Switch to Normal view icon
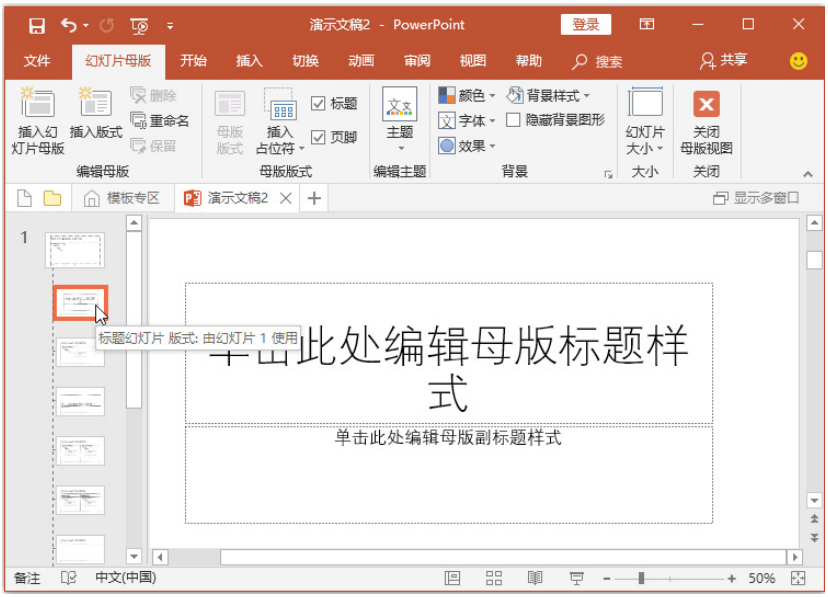The image size is (828, 597). (x=452, y=579)
